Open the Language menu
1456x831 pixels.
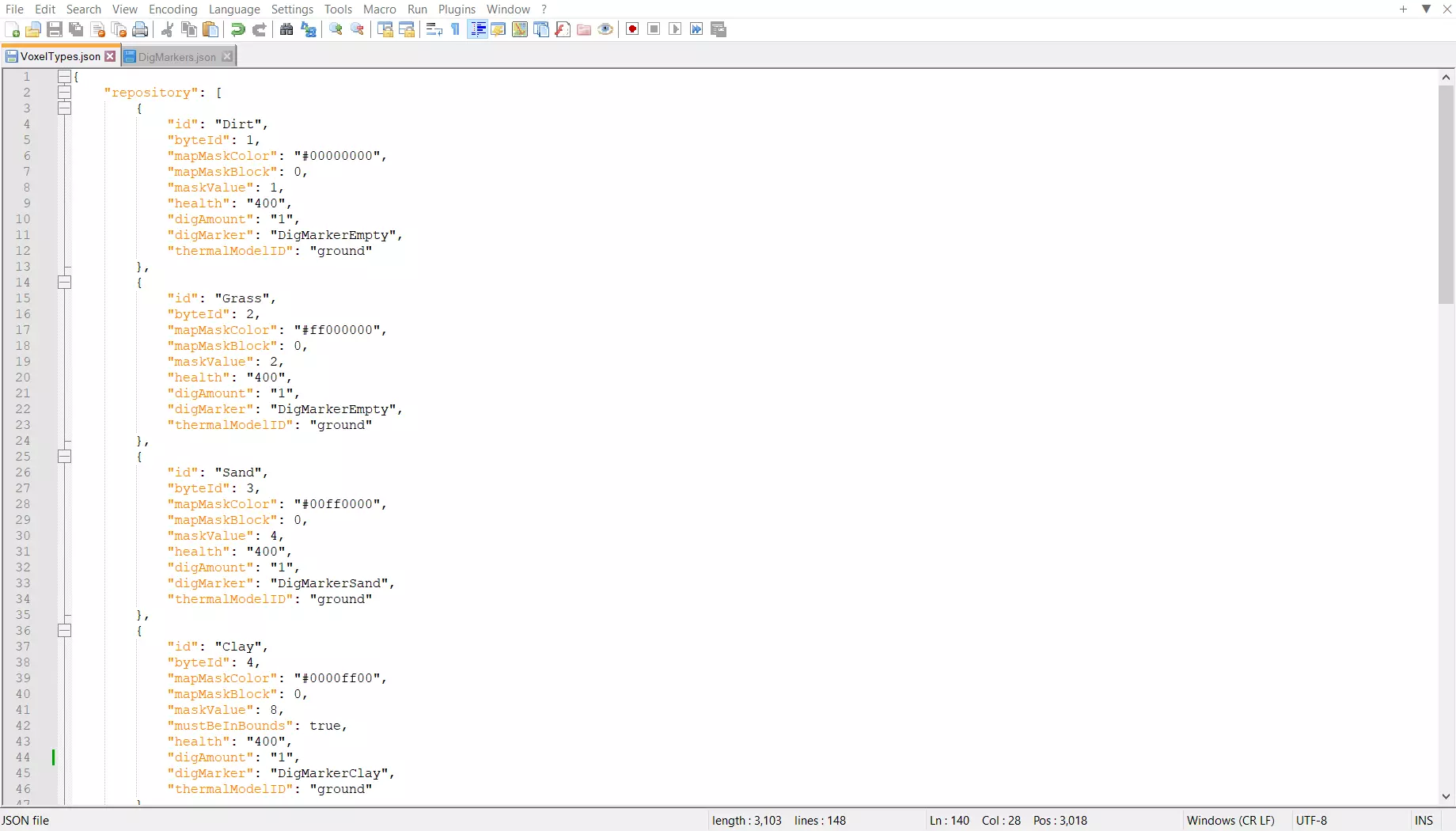click(234, 9)
